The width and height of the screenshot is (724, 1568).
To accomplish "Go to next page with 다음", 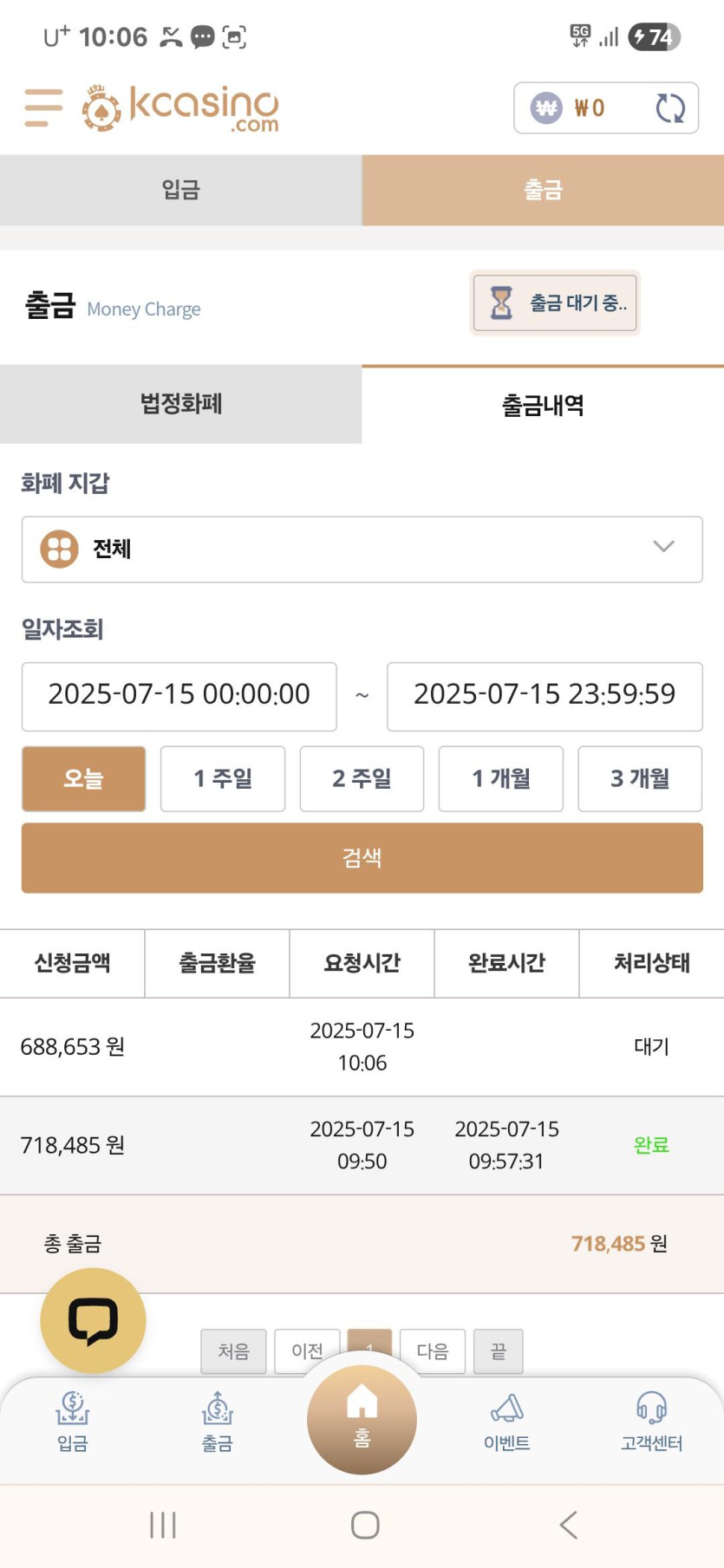I will (x=433, y=1350).
